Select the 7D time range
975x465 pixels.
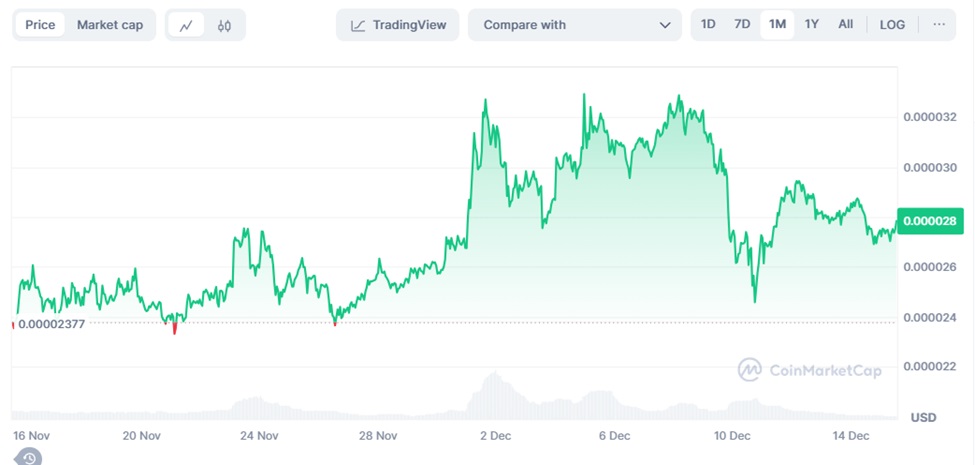click(x=742, y=24)
